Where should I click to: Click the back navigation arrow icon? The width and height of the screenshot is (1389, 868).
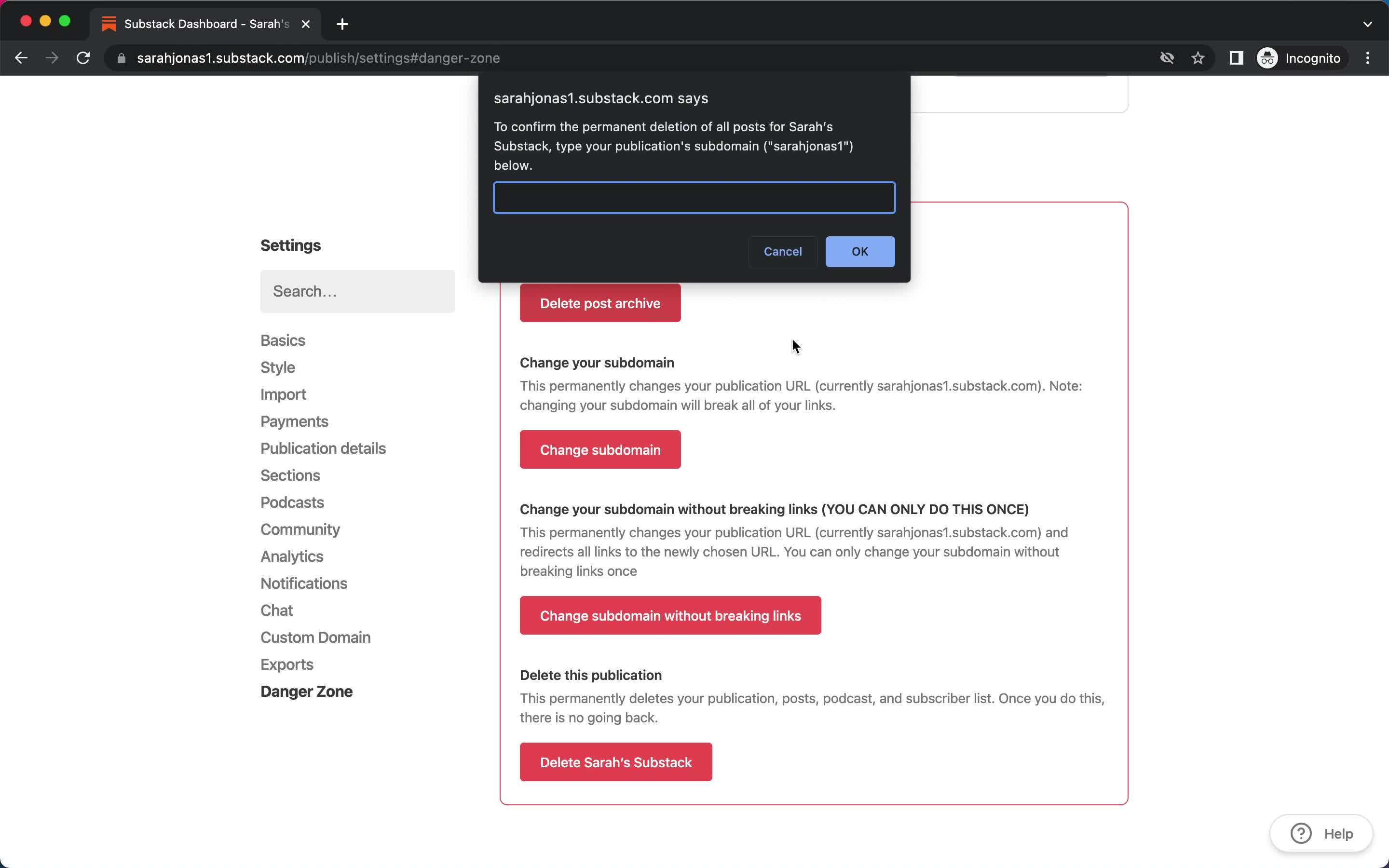pyautogui.click(x=21, y=58)
